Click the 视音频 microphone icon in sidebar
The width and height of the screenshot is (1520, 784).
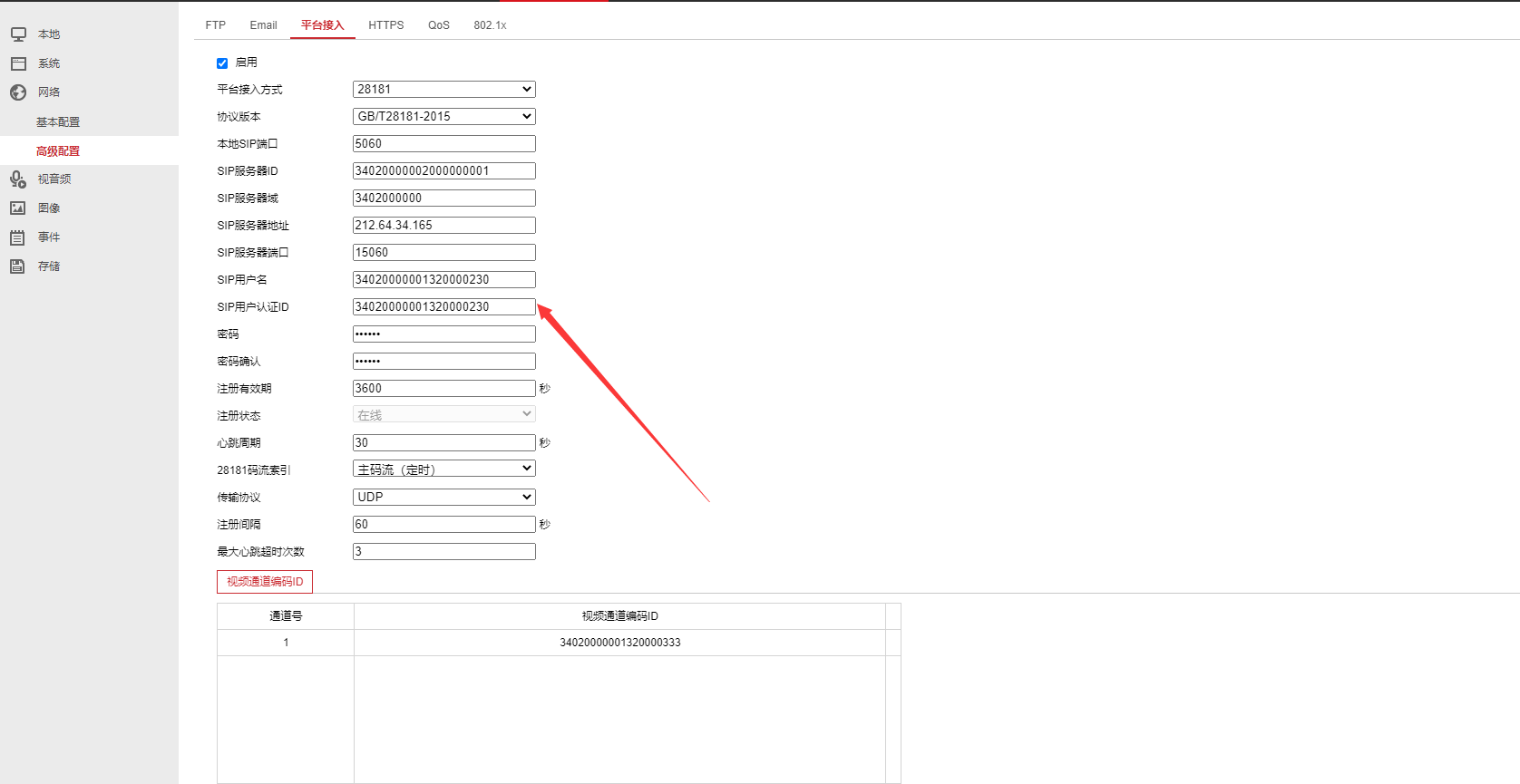click(x=18, y=179)
